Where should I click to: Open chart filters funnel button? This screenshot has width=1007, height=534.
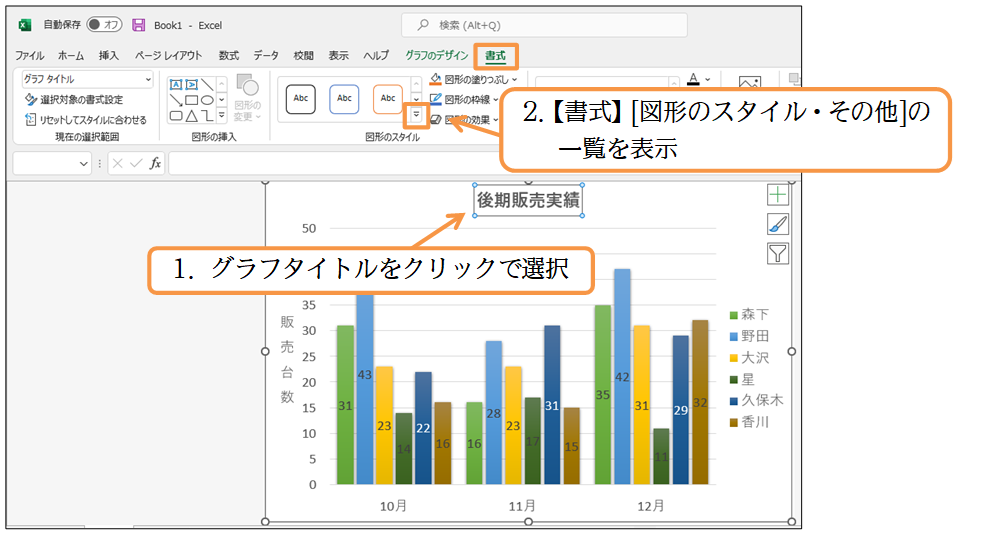point(778,253)
